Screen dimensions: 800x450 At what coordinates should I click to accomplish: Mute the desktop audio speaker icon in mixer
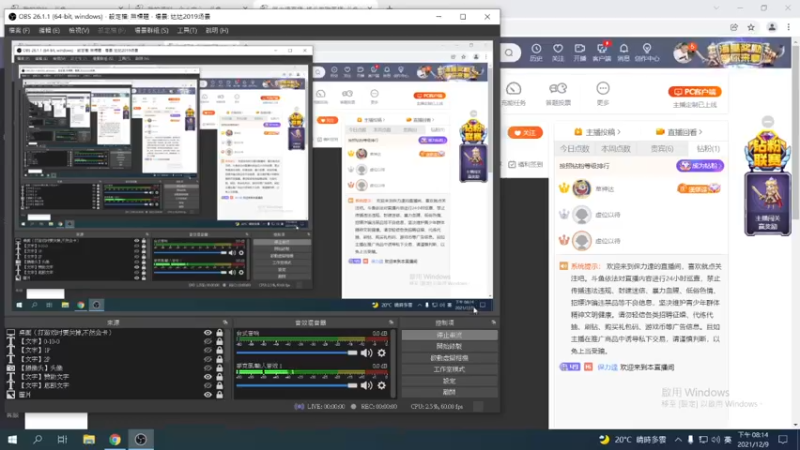366,353
